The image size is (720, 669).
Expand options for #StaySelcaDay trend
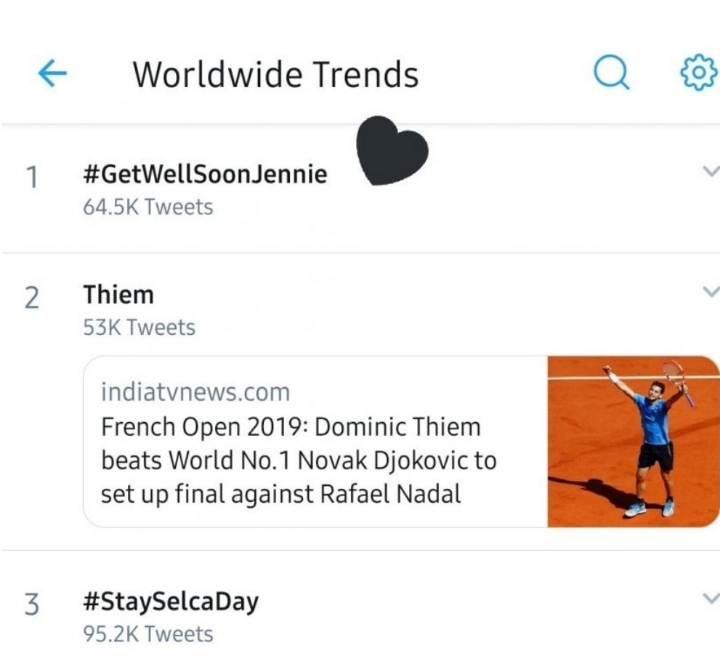point(711,598)
